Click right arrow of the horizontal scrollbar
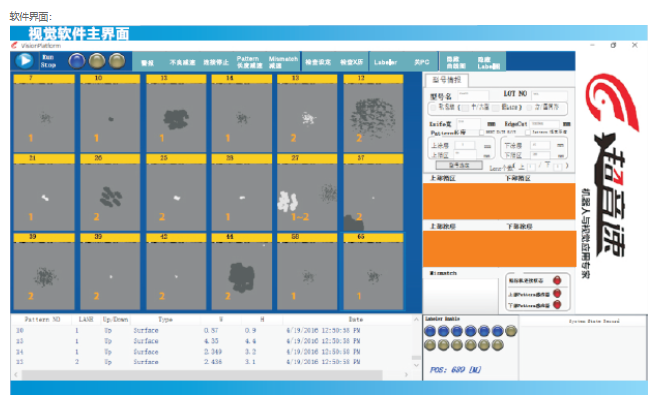 click(x=407, y=375)
